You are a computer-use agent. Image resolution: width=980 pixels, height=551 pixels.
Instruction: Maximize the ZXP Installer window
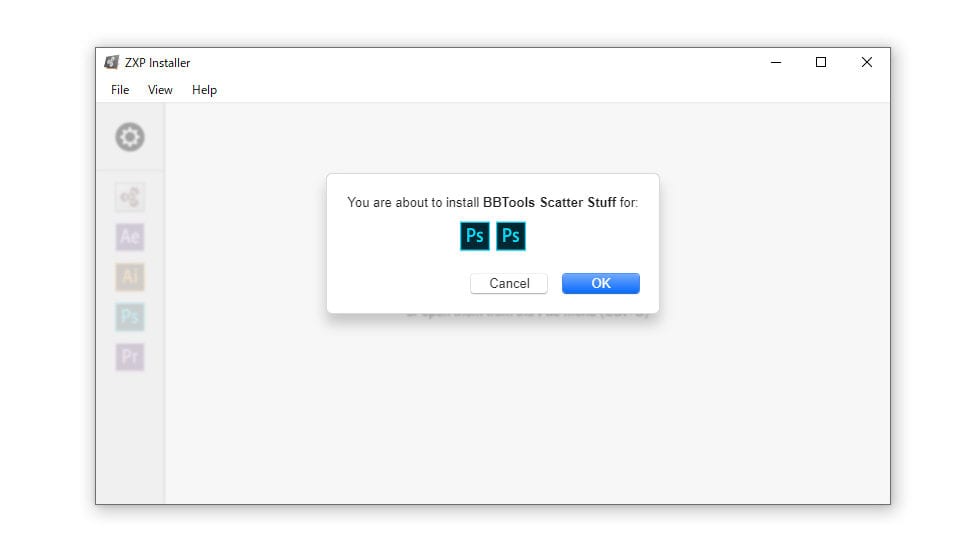pos(821,62)
